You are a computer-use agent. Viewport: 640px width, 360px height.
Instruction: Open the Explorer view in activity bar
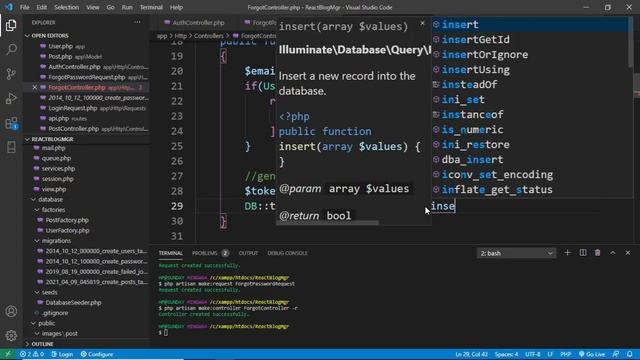(x=11, y=25)
